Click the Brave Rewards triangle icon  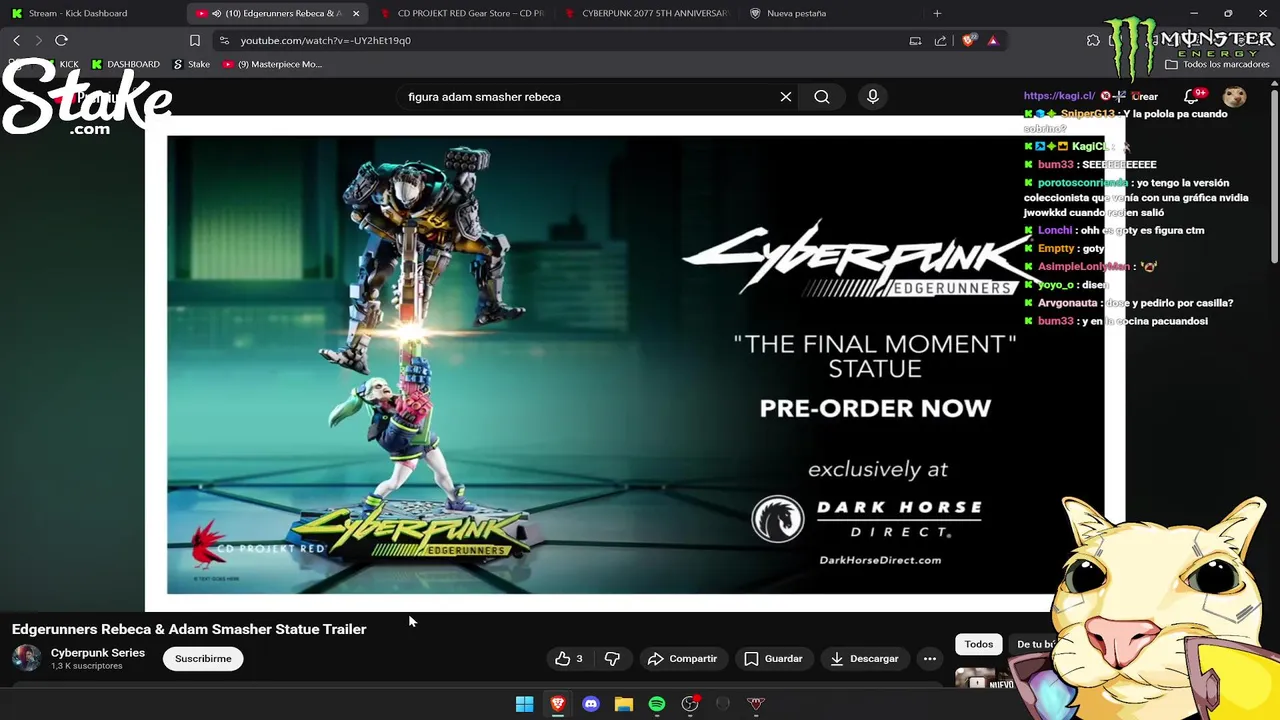pos(992,41)
